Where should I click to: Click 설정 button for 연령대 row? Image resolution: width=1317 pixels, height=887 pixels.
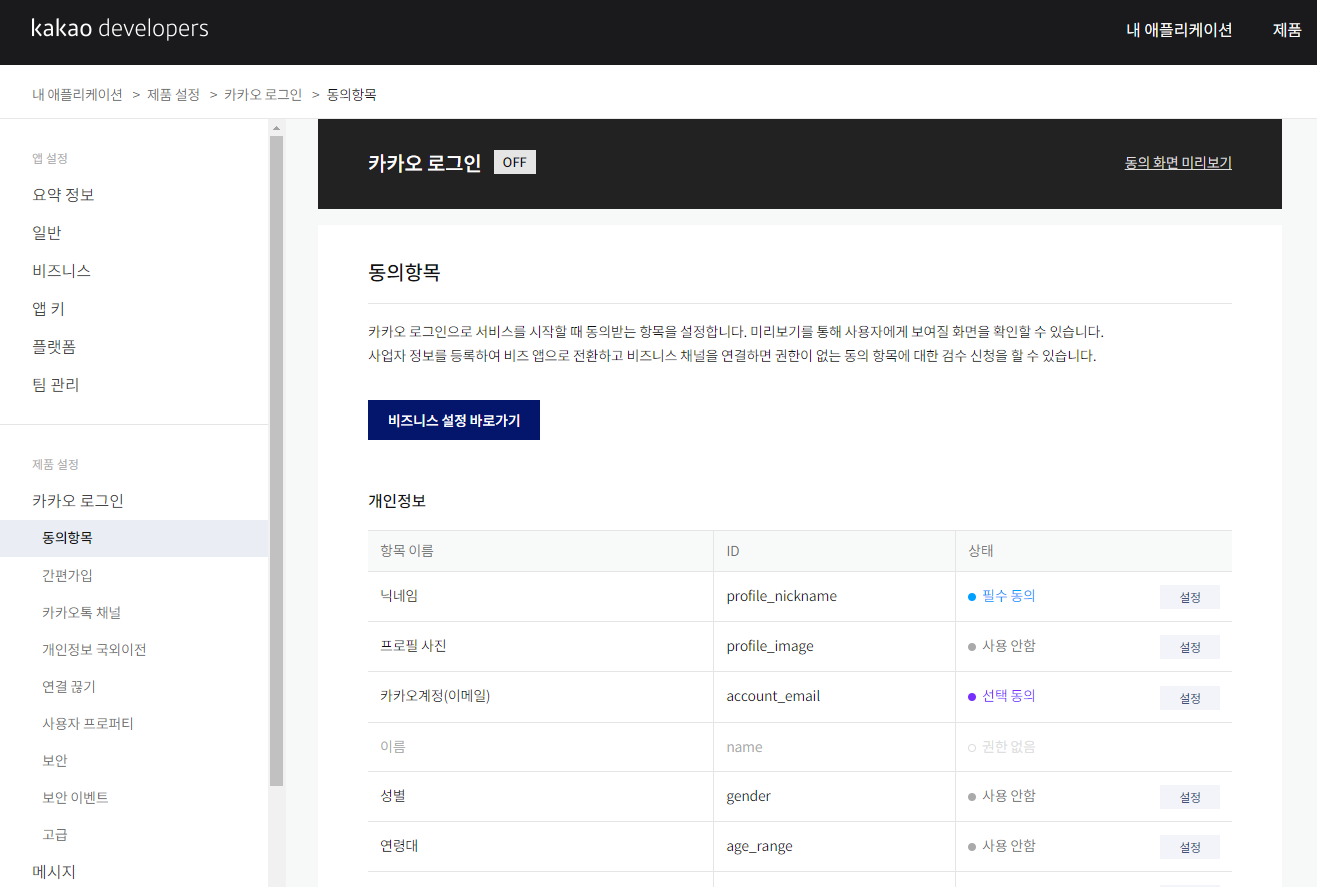pos(1190,847)
